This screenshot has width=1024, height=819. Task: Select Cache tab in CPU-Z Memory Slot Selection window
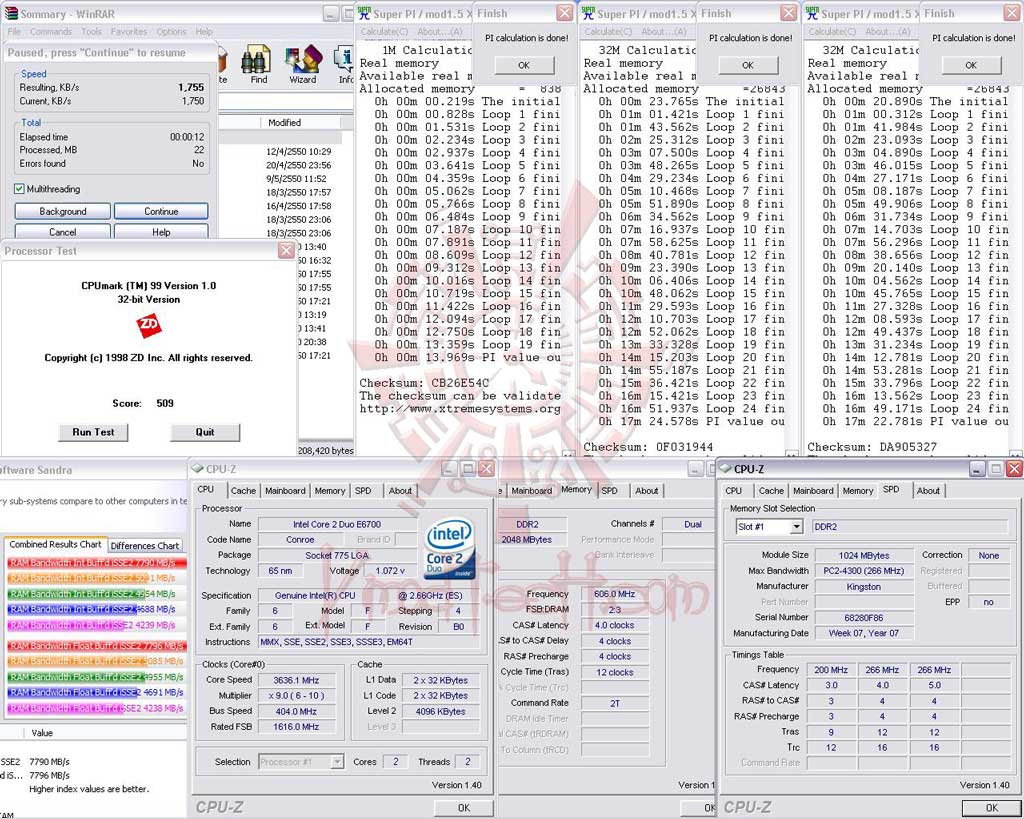pos(771,490)
